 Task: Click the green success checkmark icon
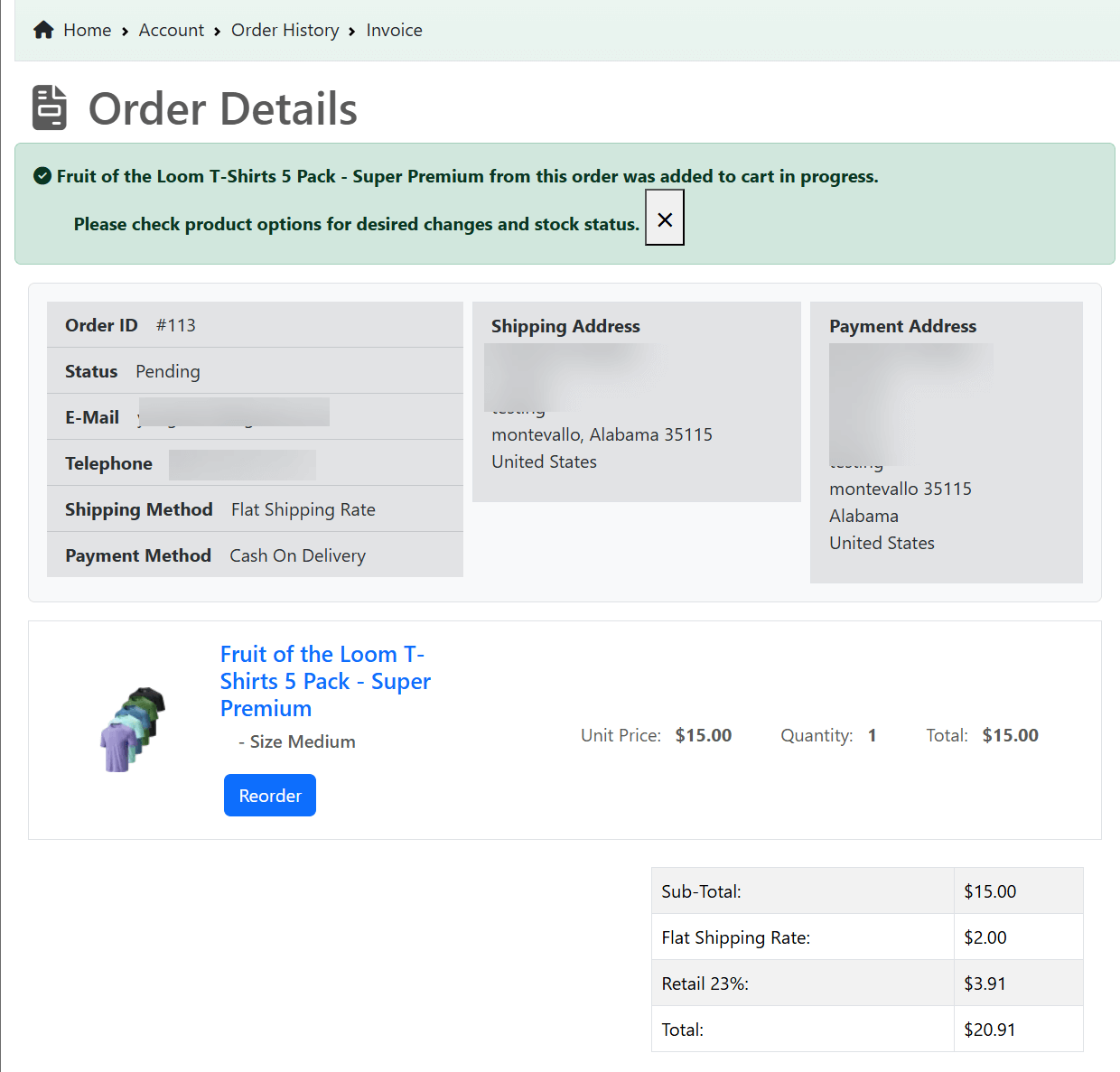[42, 176]
